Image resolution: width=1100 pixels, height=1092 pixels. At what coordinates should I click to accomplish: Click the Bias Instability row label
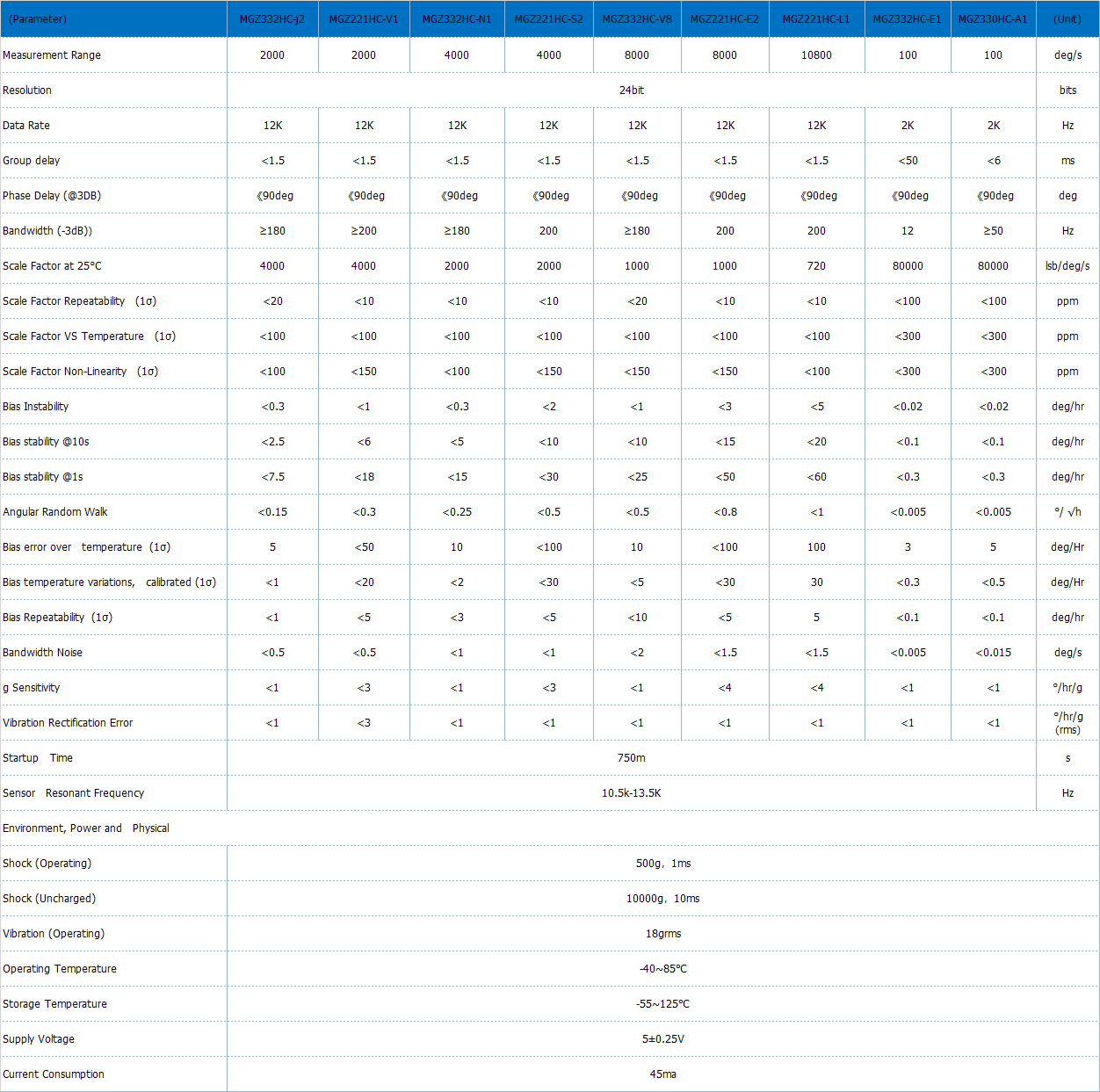coord(36,407)
